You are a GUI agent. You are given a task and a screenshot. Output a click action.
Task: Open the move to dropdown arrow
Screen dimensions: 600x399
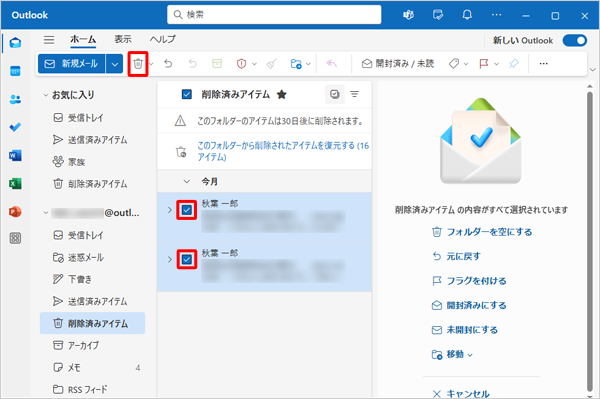tap(308, 64)
